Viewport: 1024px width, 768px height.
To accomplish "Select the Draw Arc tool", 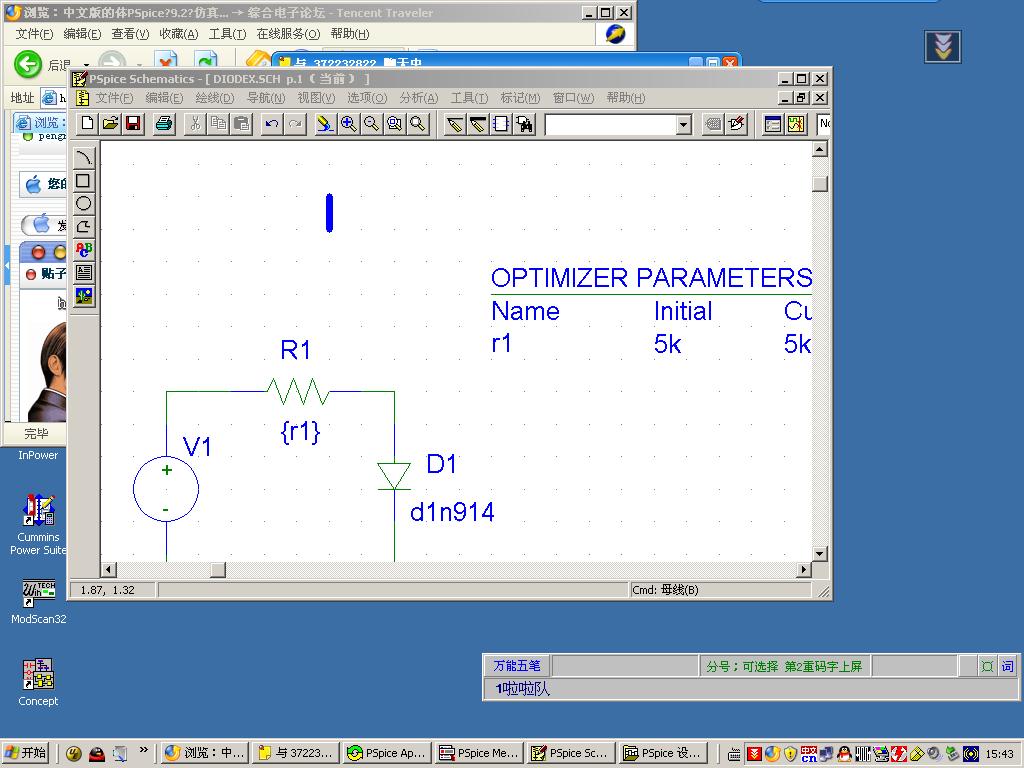I will (84, 157).
